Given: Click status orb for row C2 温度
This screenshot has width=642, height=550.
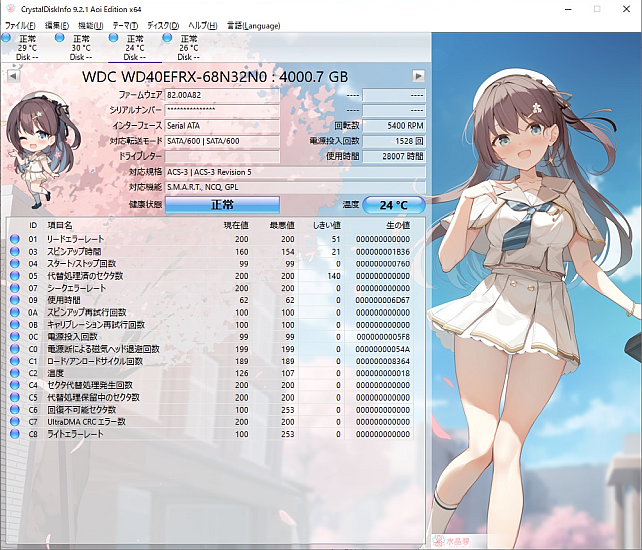Looking at the screenshot, I should (15, 373).
